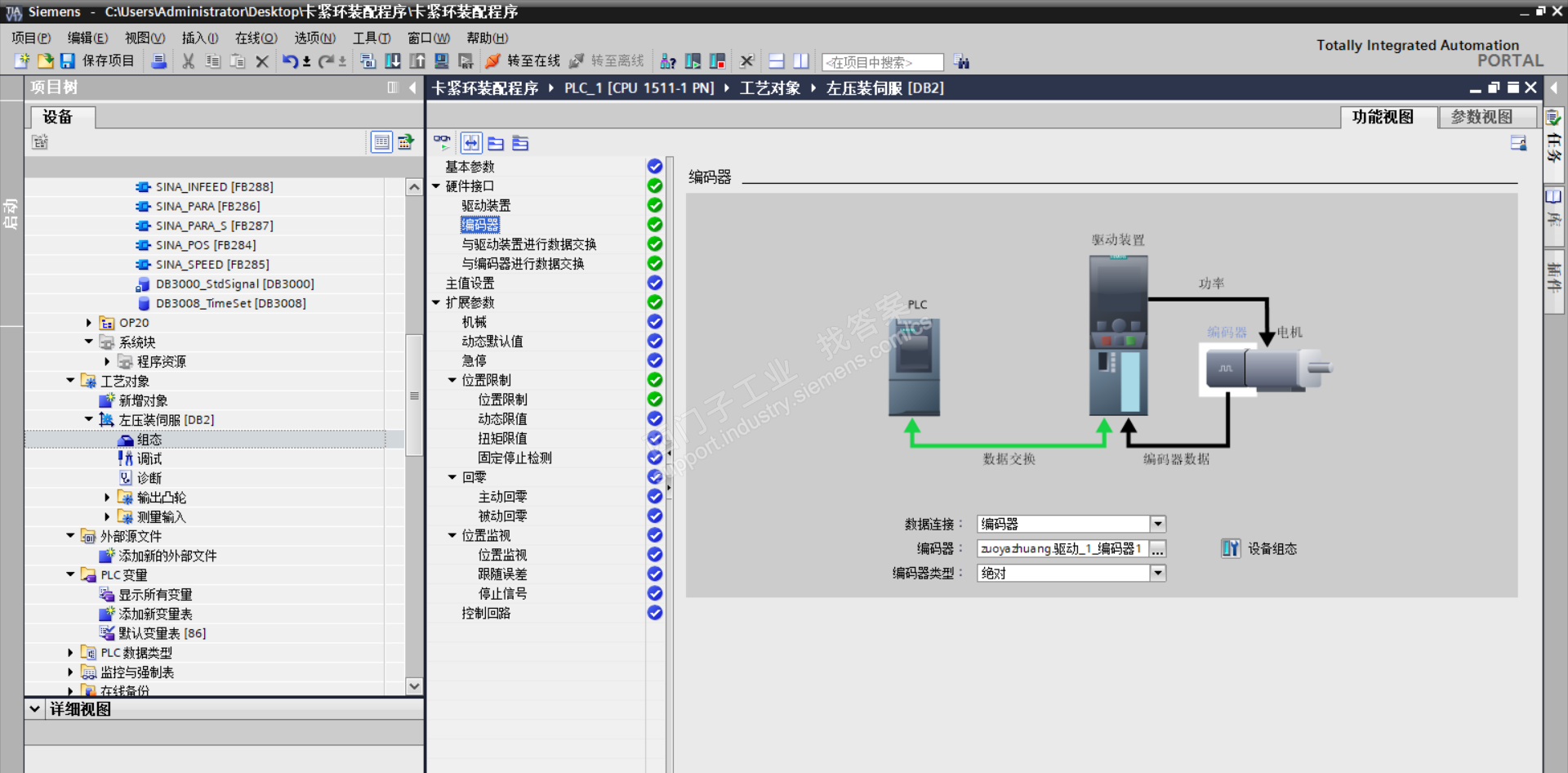Screen dimensions: 1568x773
Task: Click the 设备组态 link
Action: [x=1272, y=548]
